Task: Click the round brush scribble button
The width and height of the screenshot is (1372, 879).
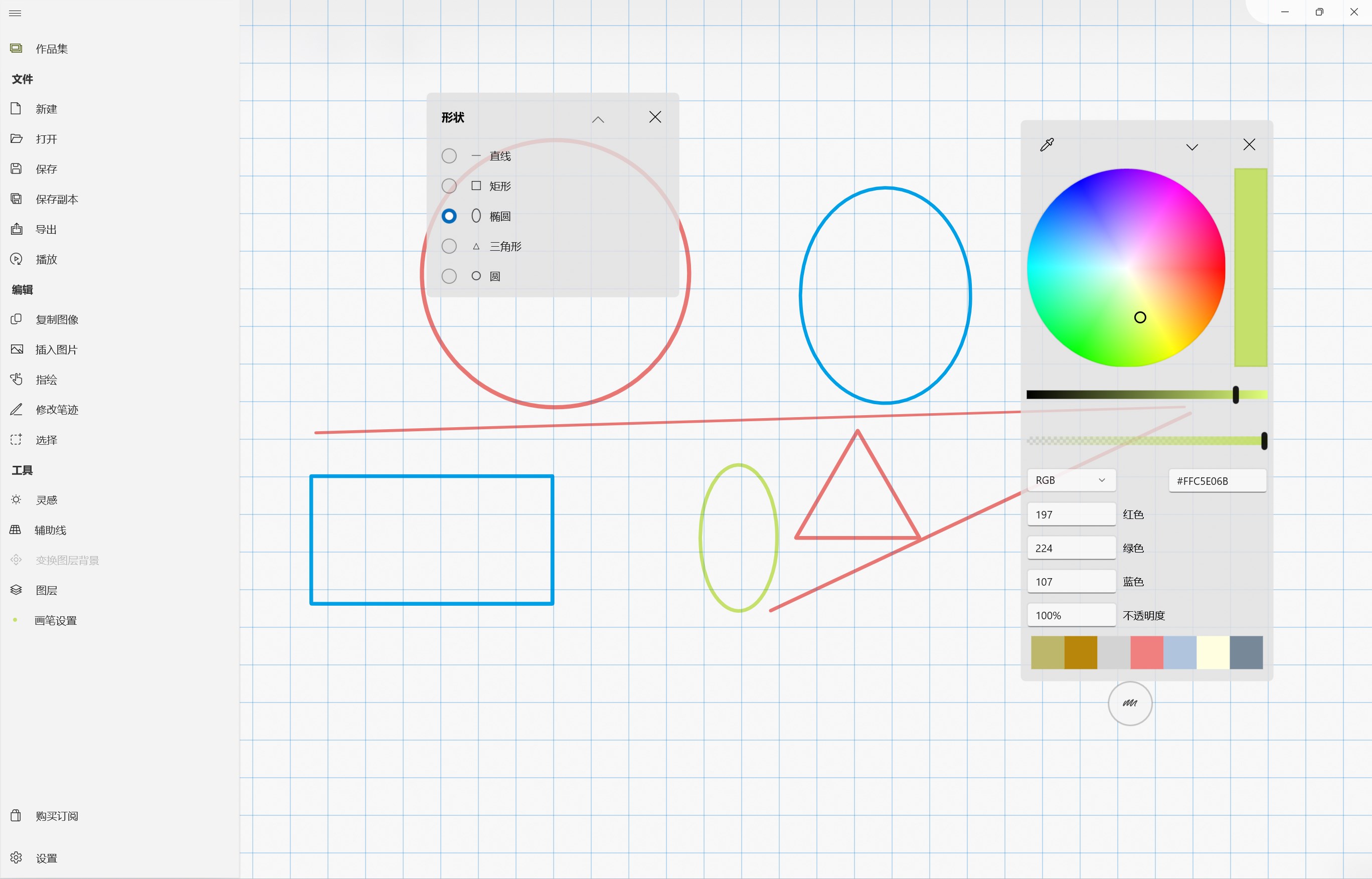Action: (1130, 704)
